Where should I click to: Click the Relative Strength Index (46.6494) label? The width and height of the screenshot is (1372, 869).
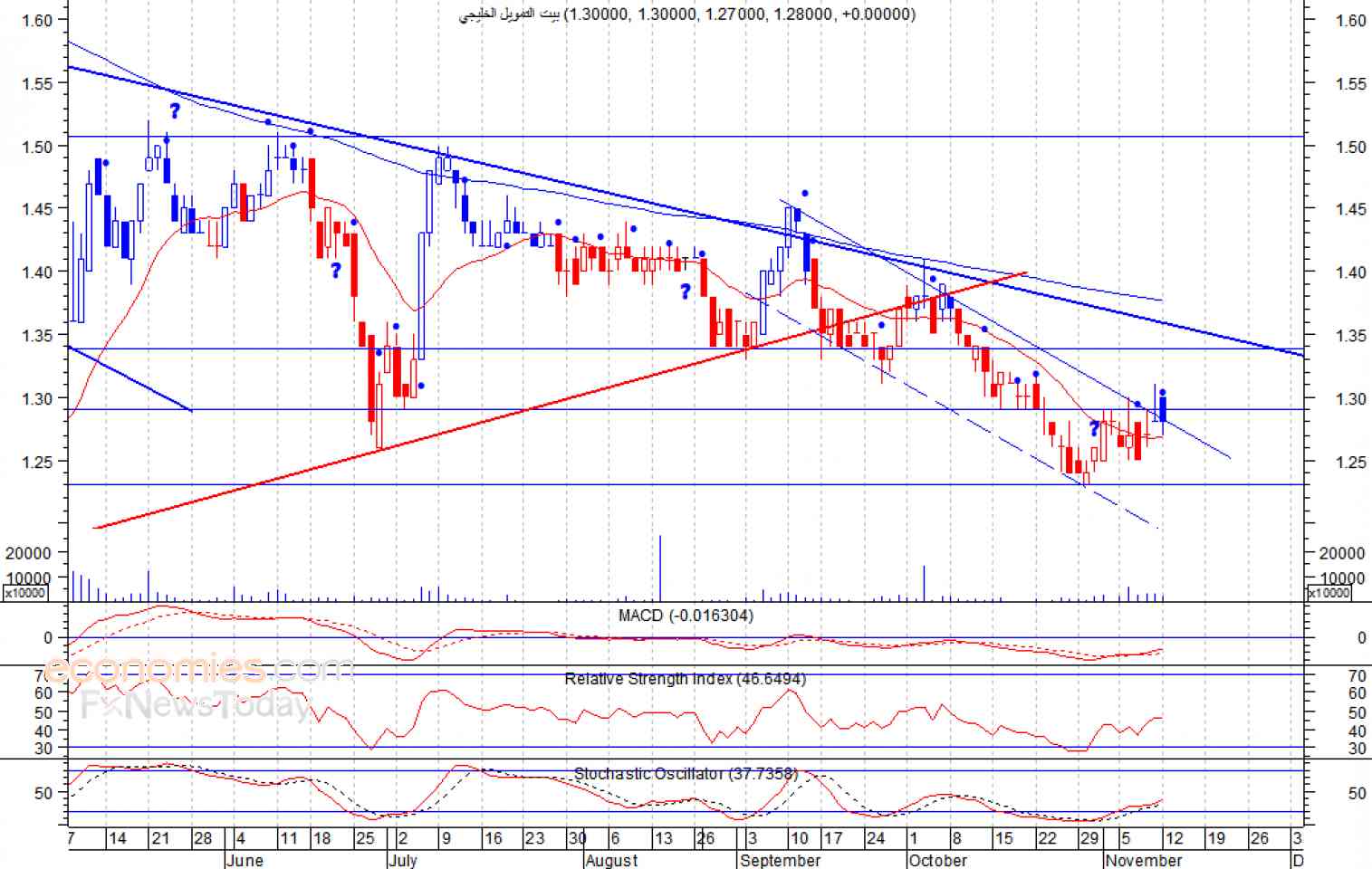pyautogui.click(x=685, y=679)
